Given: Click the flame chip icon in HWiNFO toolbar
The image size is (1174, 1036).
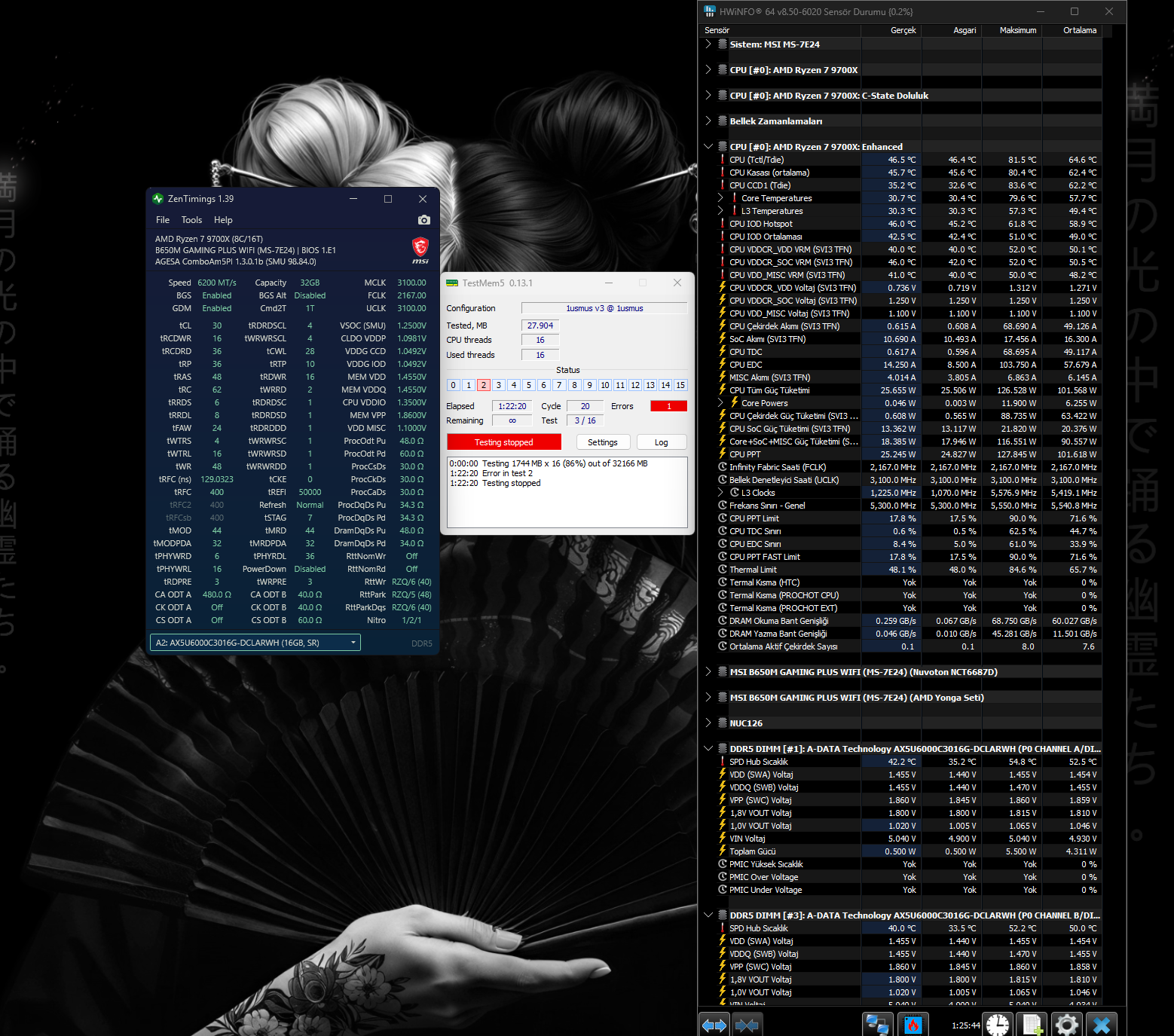Looking at the screenshot, I should point(913,1025).
